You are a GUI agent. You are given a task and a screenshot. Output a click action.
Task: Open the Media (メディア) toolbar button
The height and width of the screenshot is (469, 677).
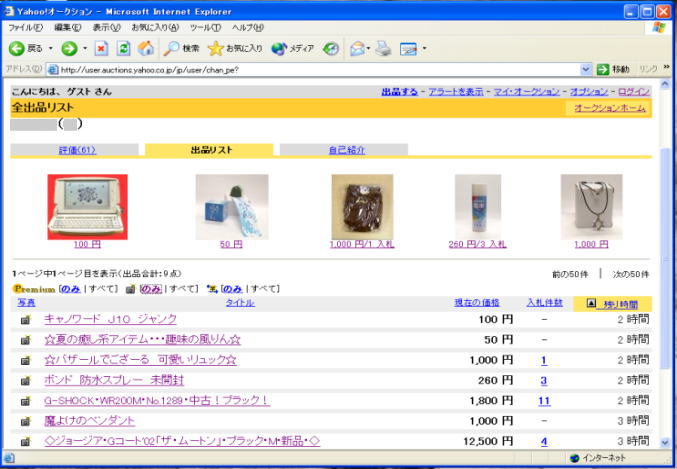[293, 48]
